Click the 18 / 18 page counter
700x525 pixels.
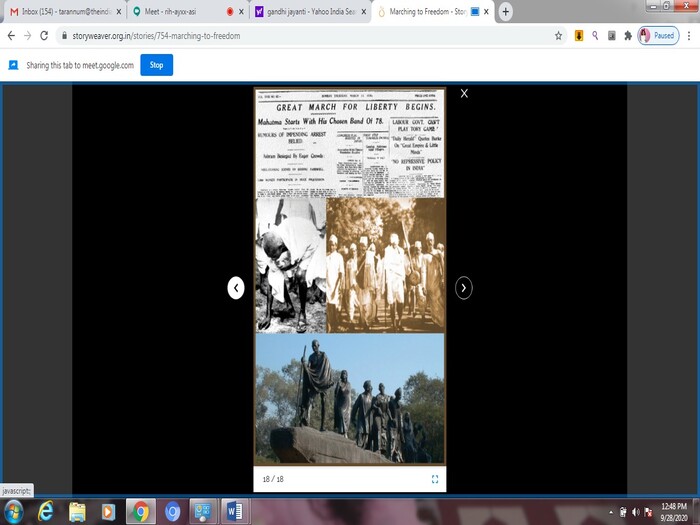[x=273, y=479]
